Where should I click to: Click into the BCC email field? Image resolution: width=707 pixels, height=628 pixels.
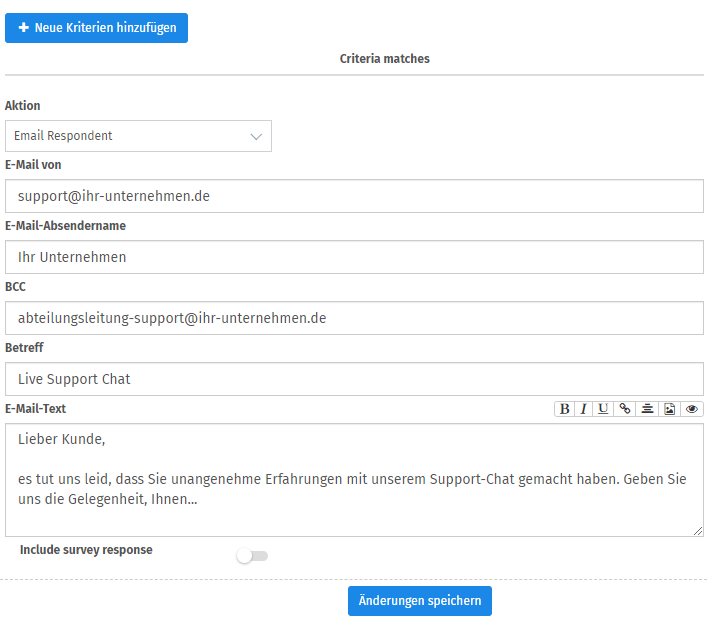pyautogui.click(x=354, y=318)
